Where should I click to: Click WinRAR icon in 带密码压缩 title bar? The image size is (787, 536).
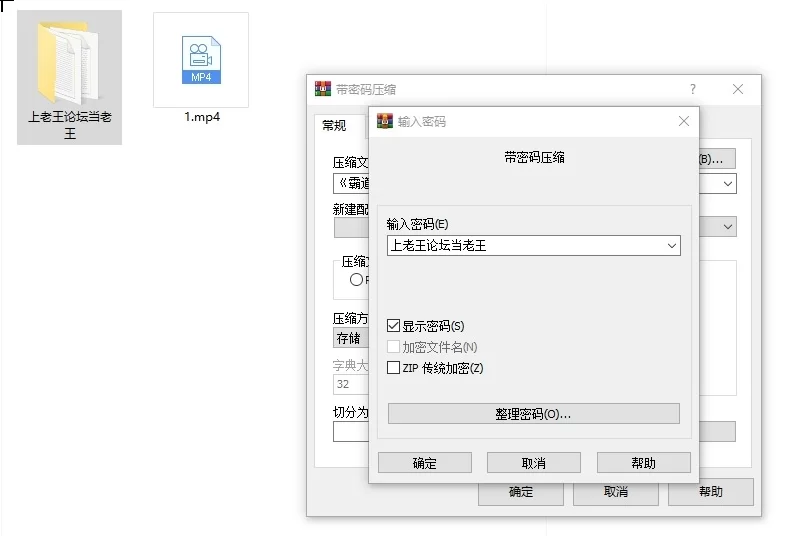[323, 89]
